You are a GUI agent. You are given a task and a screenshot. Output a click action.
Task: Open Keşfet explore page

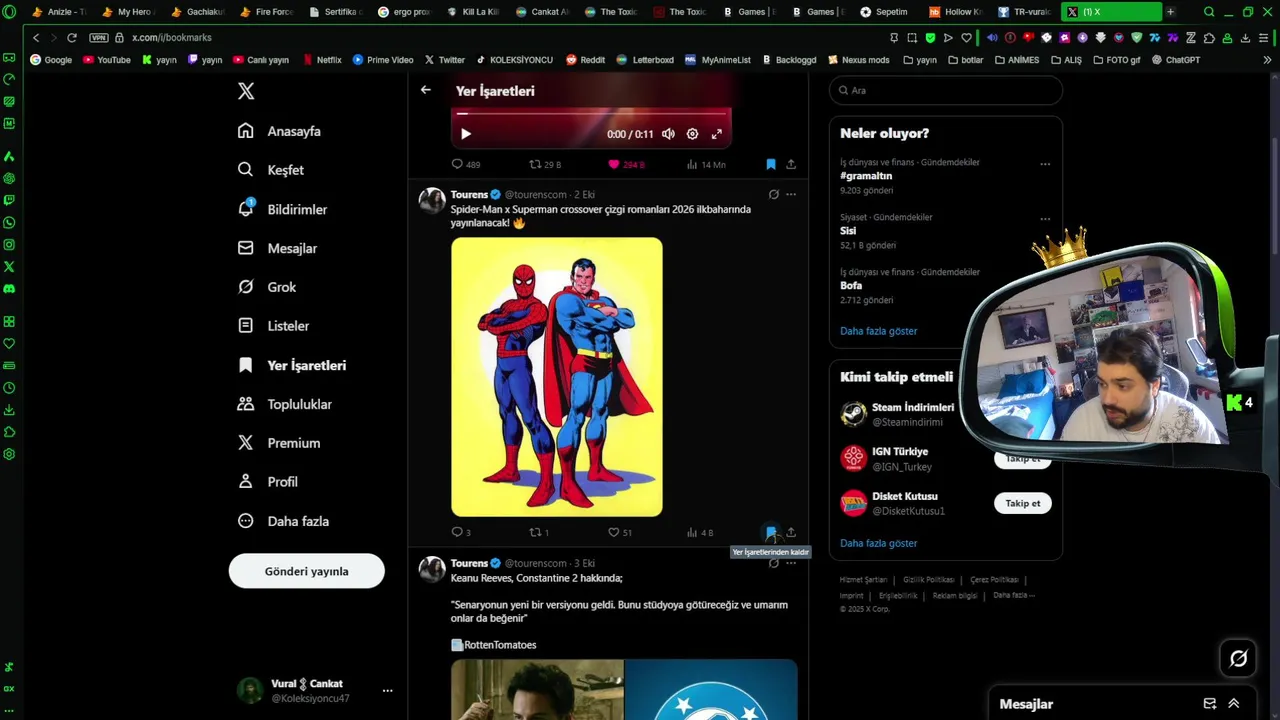(270, 170)
